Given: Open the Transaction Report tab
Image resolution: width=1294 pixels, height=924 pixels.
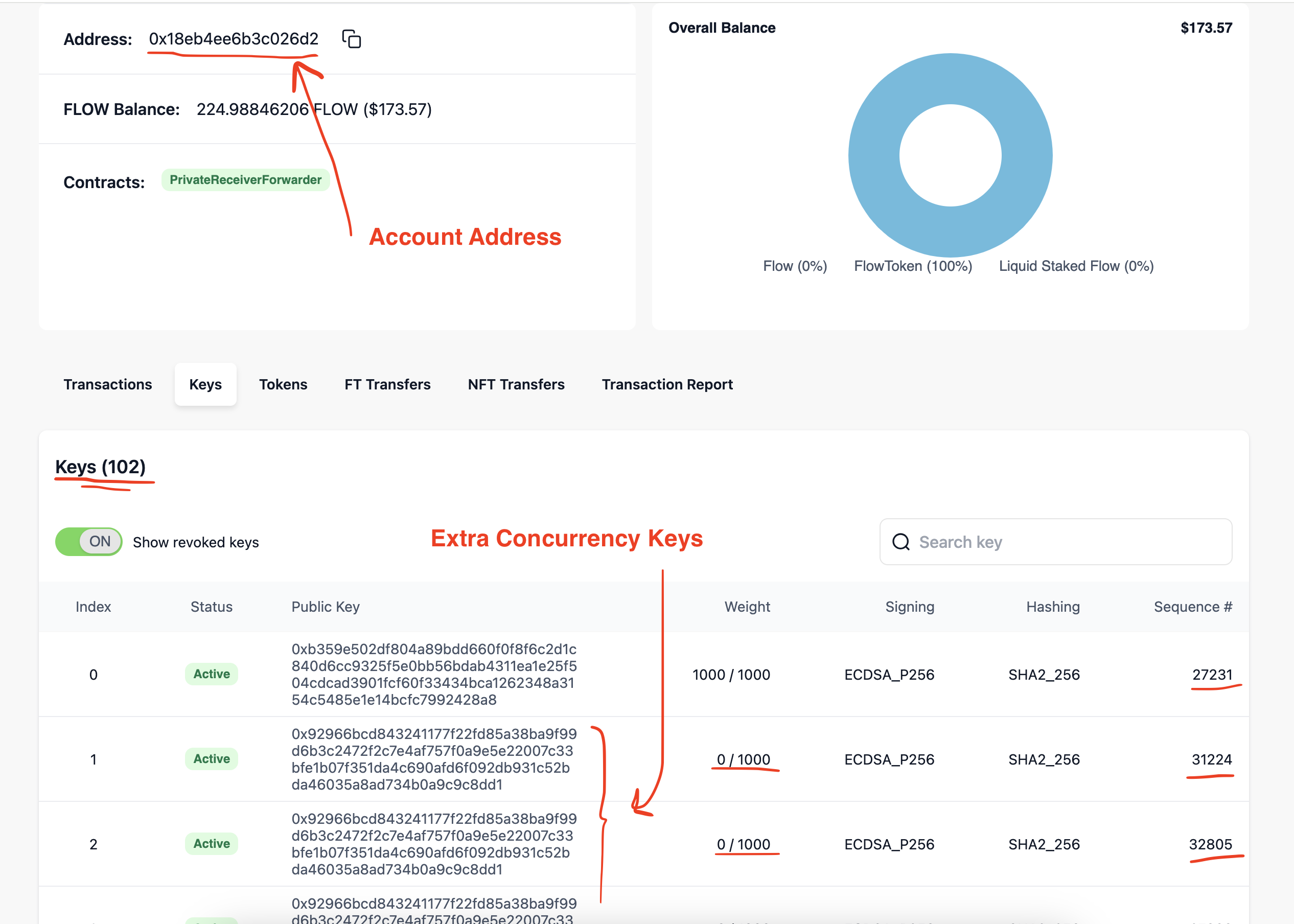Looking at the screenshot, I should coord(666,385).
